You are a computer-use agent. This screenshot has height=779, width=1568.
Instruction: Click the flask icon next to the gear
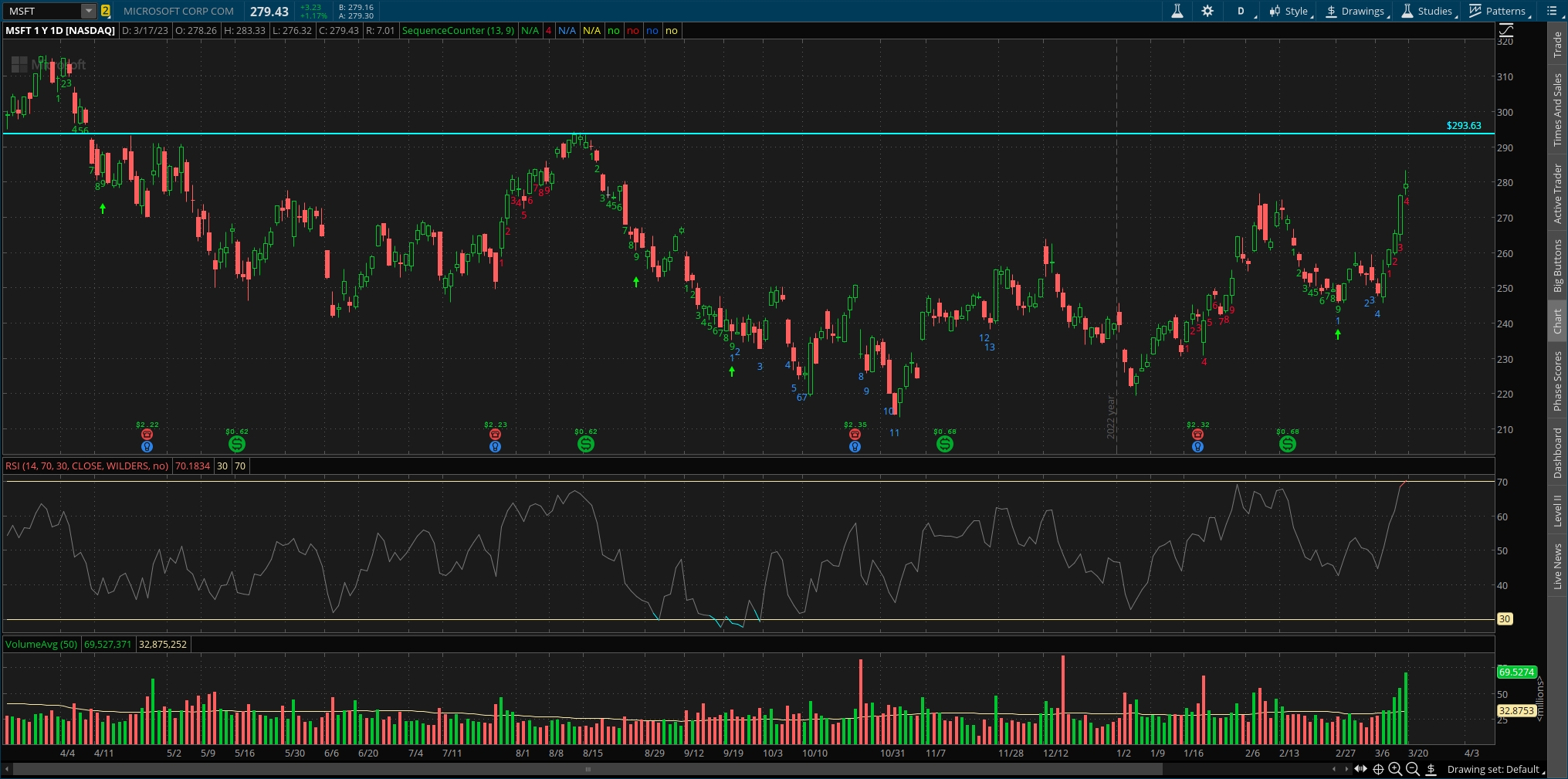(1177, 11)
